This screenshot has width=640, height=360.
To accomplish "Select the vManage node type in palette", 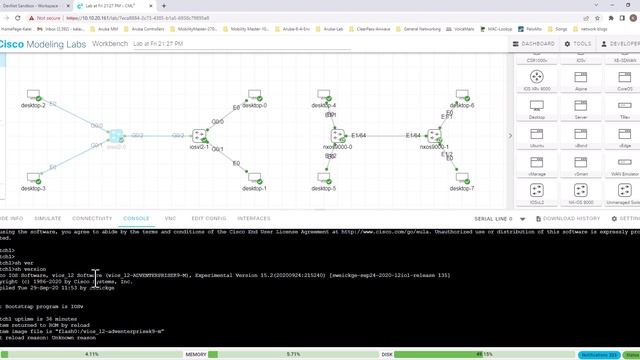I will point(536,165).
